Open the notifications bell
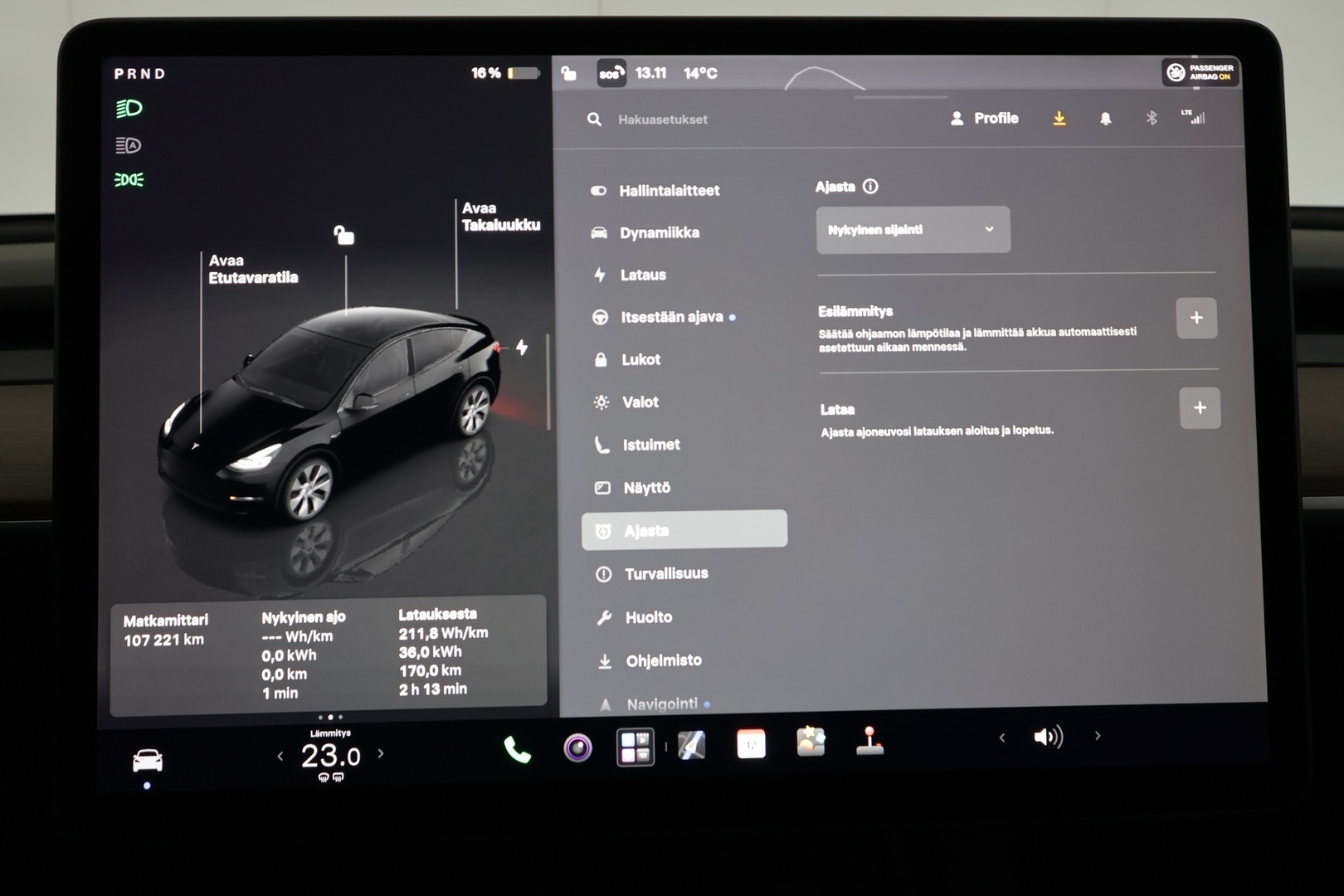The height and width of the screenshot is (896, 1344). [x=1105, y=119]
